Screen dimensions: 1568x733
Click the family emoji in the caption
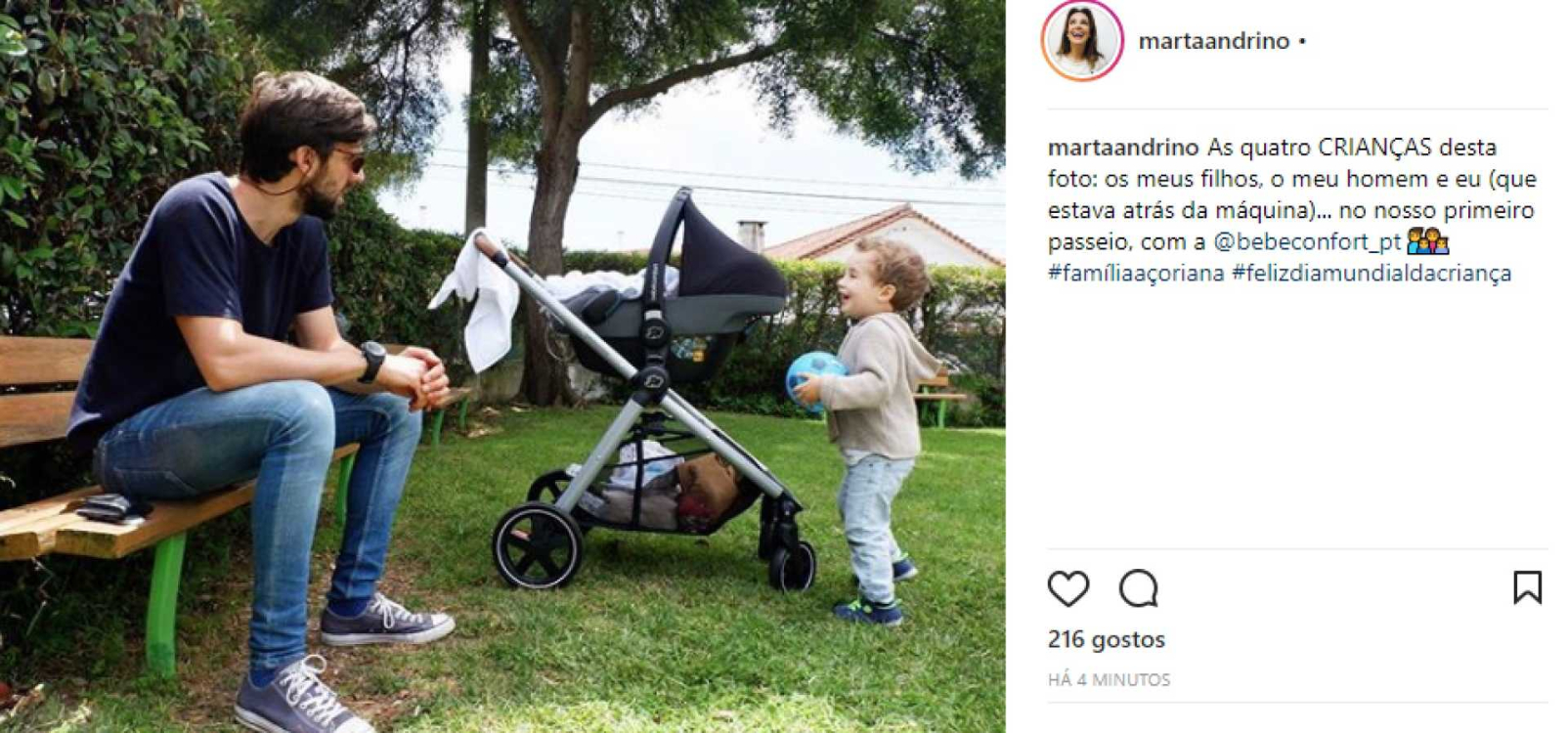point(1427,240)
